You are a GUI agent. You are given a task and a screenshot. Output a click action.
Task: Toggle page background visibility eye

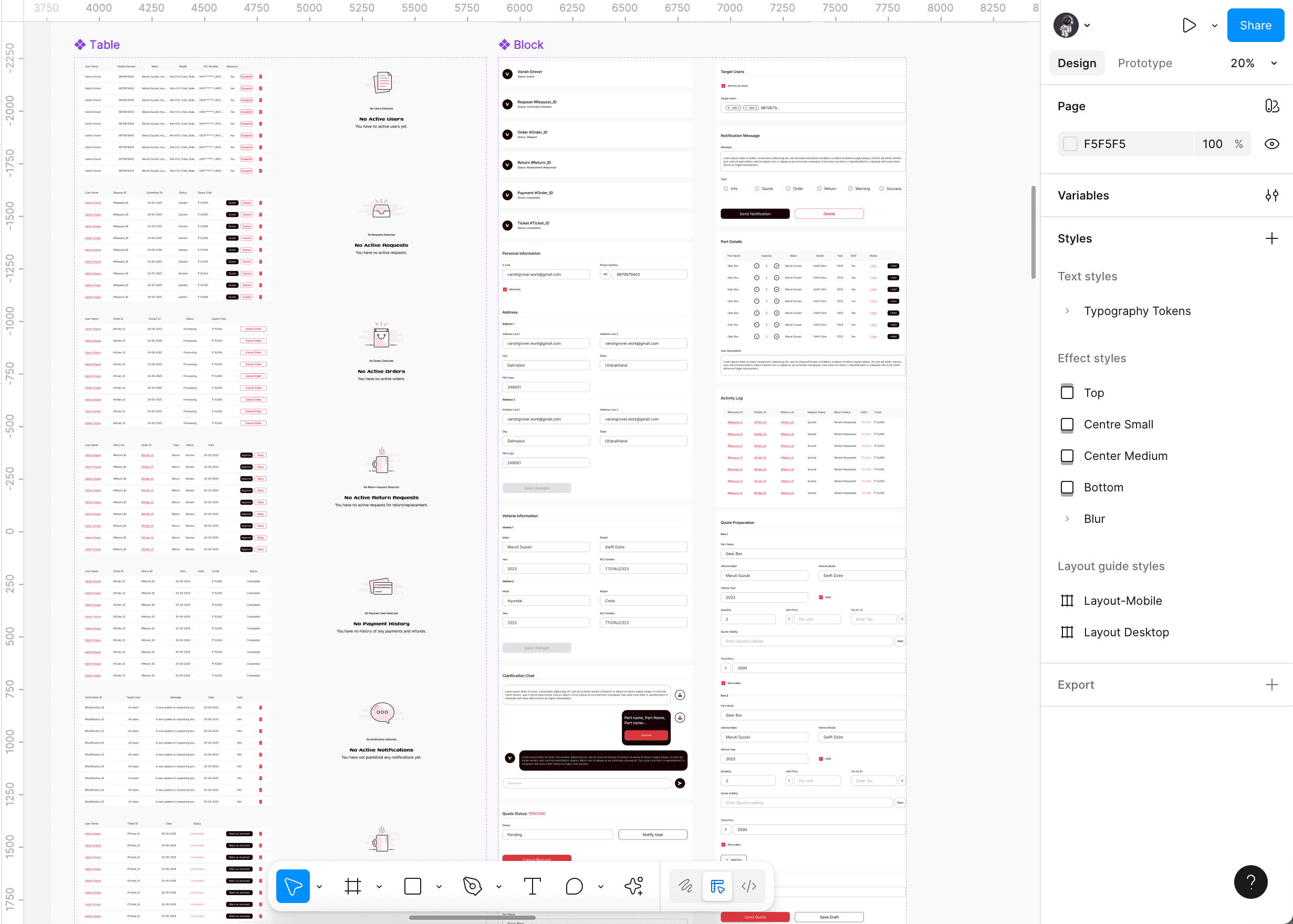coord(1271,144)
